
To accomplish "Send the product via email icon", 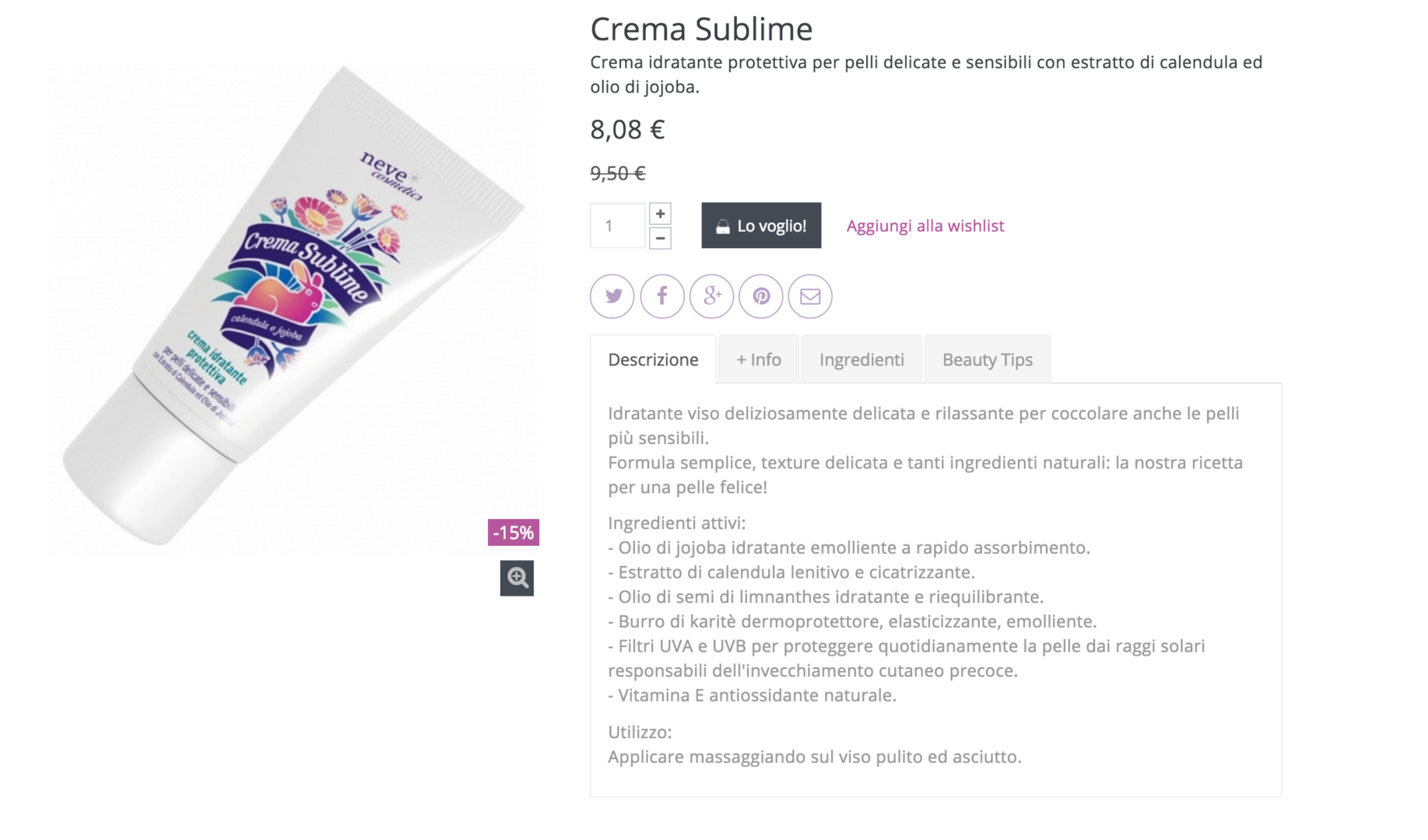I will click(x=810, y=296).
